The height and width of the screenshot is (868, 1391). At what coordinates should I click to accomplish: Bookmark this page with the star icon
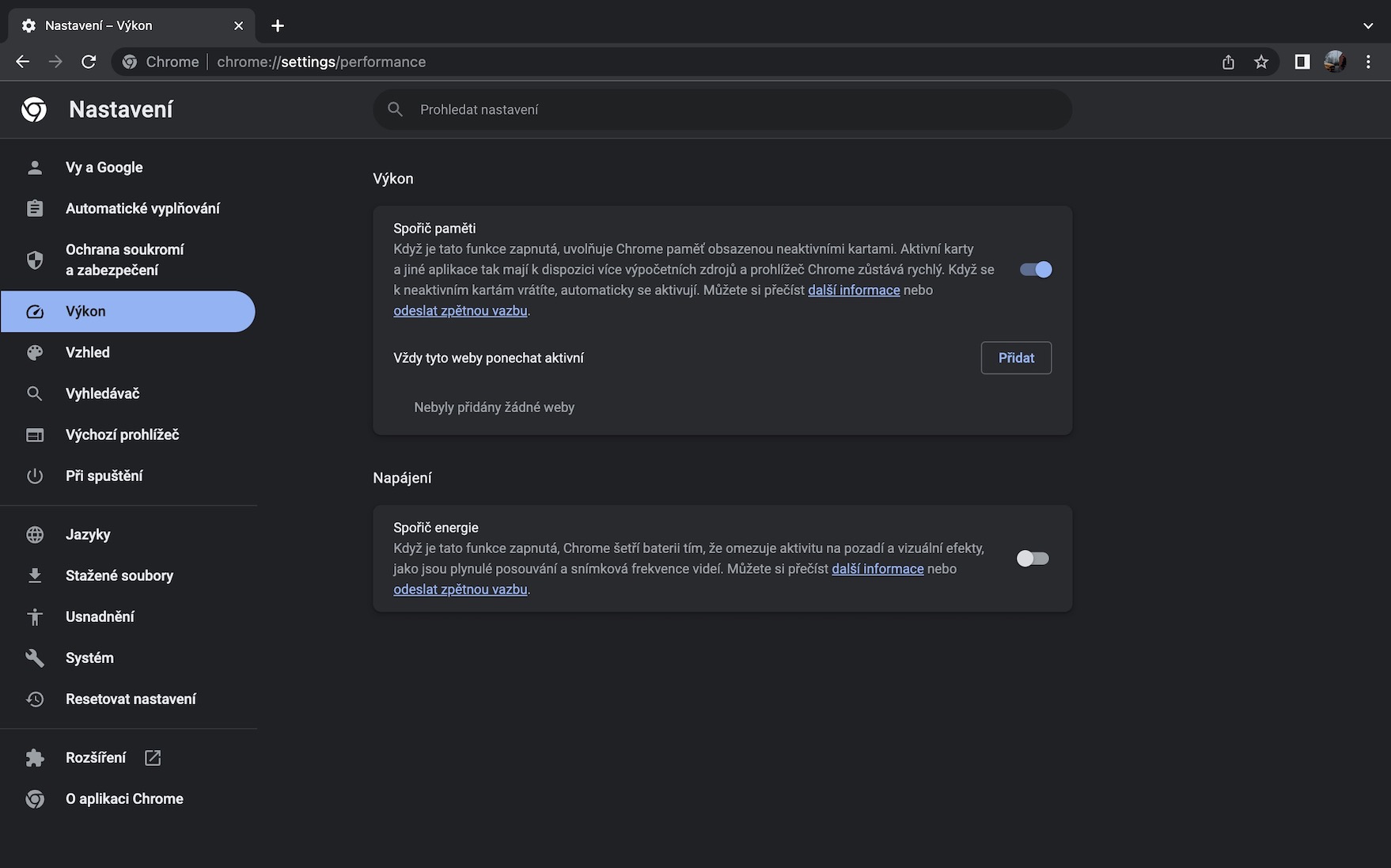pyautogui.click(x=1261, y=62)
